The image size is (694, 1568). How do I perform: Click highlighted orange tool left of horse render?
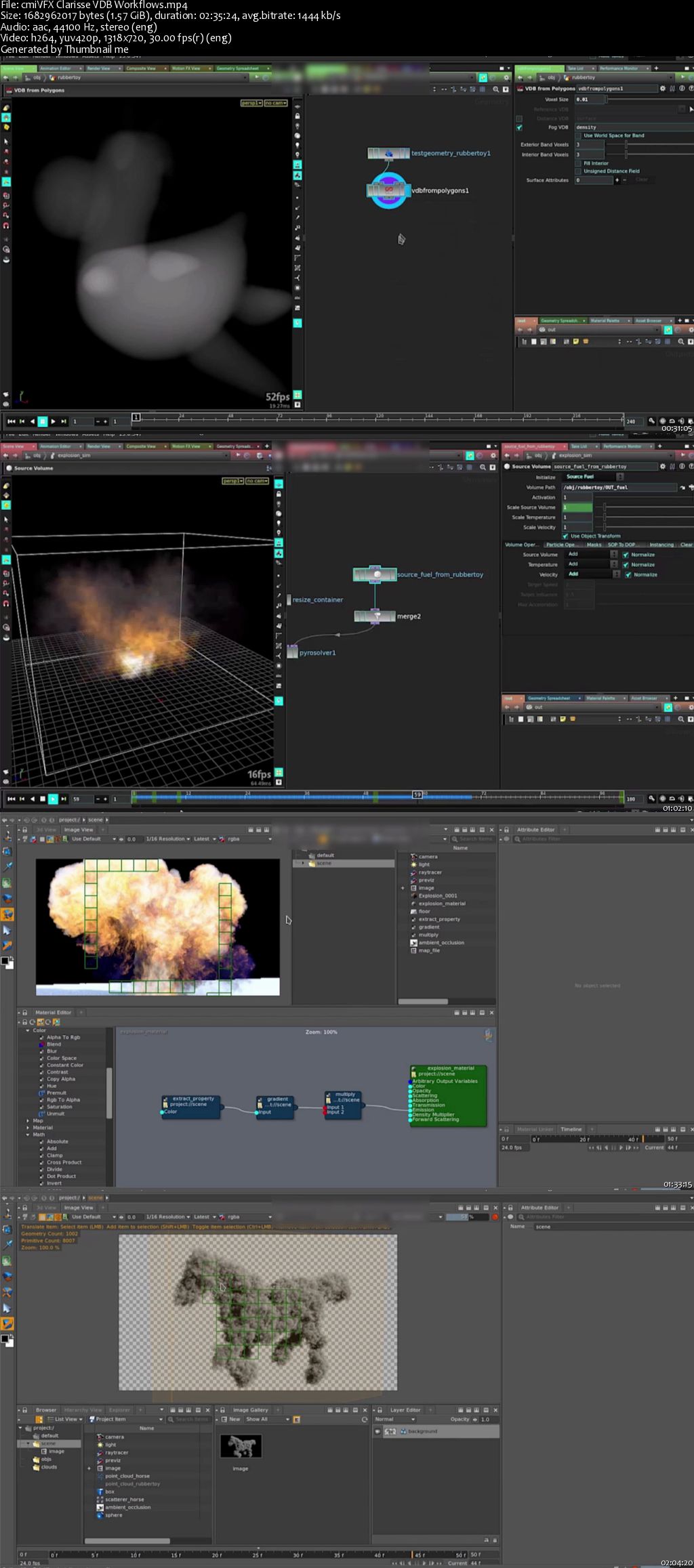(x=7, y=1323)
